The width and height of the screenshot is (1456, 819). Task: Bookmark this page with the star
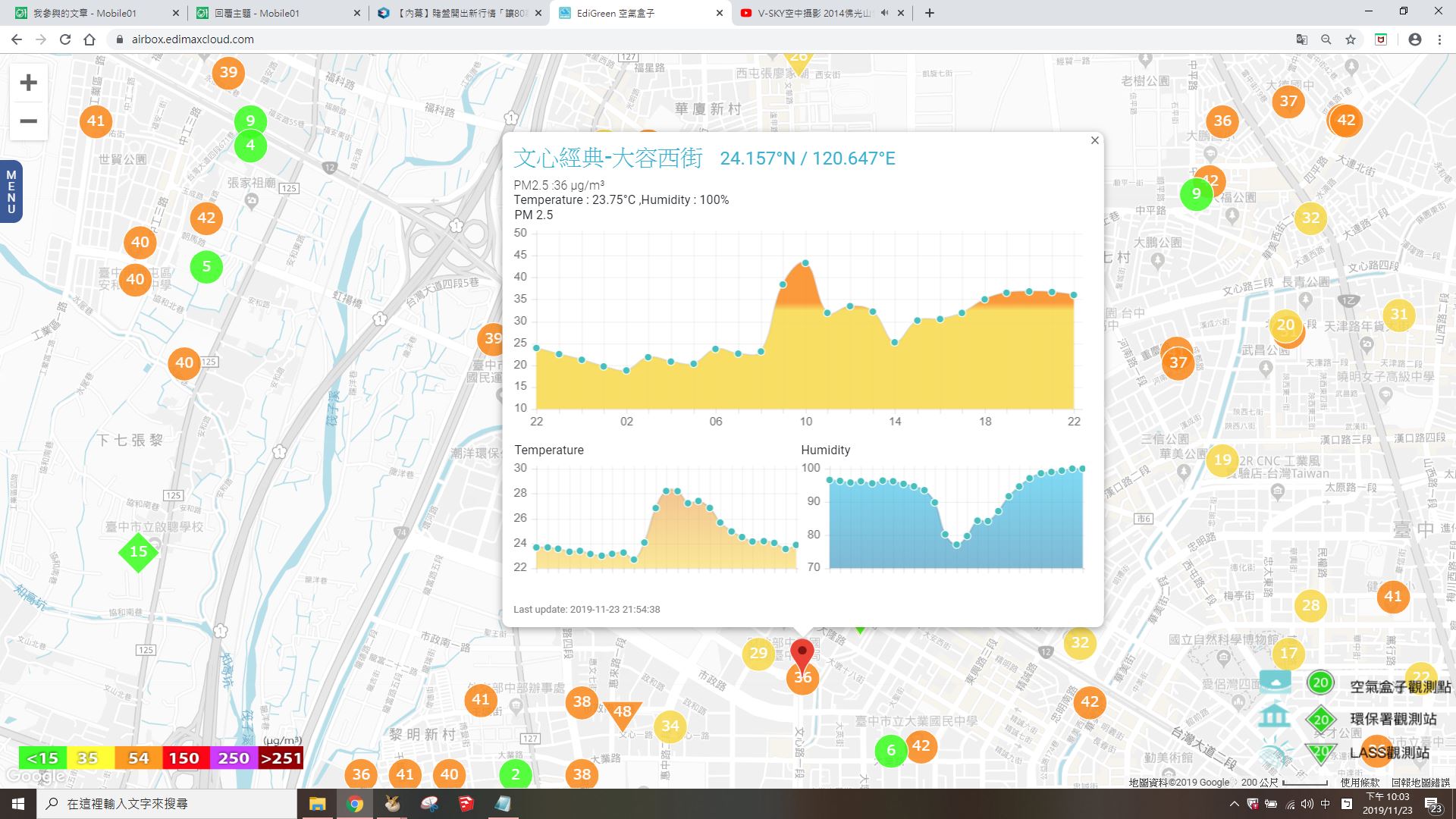(1351, 39)
